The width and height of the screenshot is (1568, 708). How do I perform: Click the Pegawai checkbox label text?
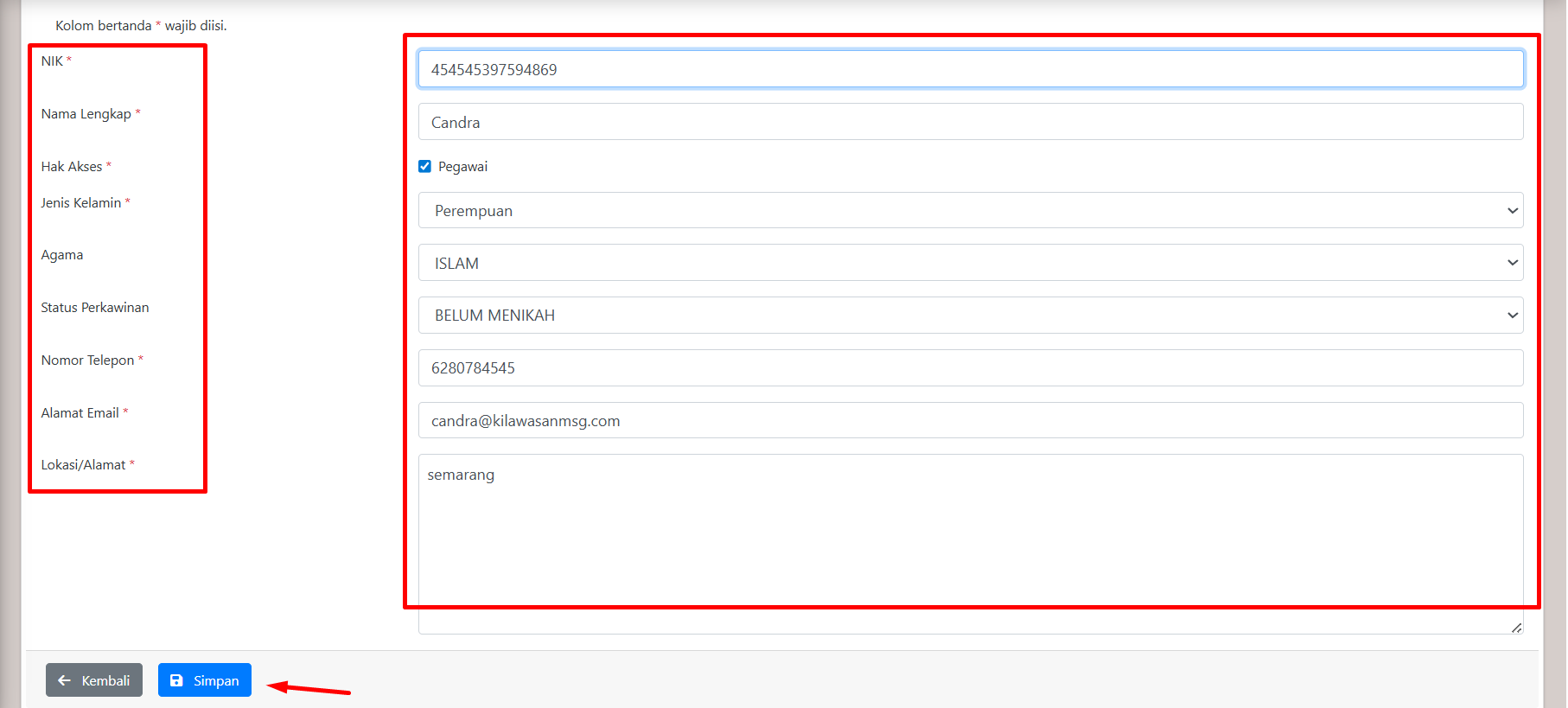pyautogui.click(x=462, y=167)
